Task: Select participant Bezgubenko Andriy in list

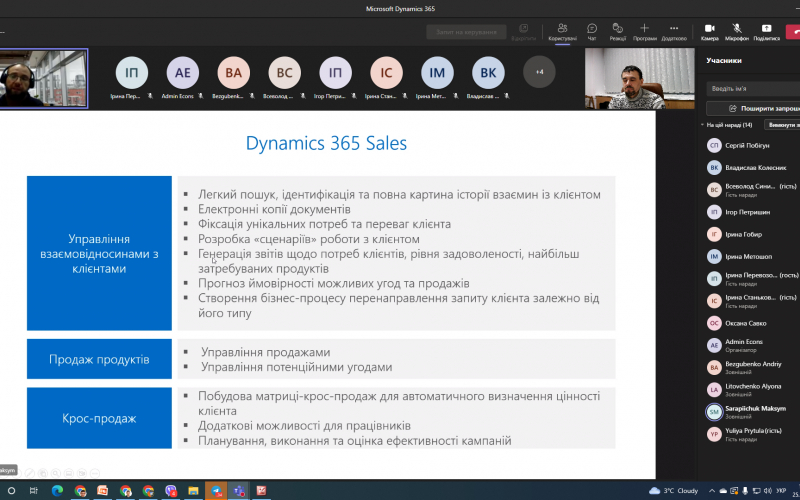Action: (x=753, y=367)
